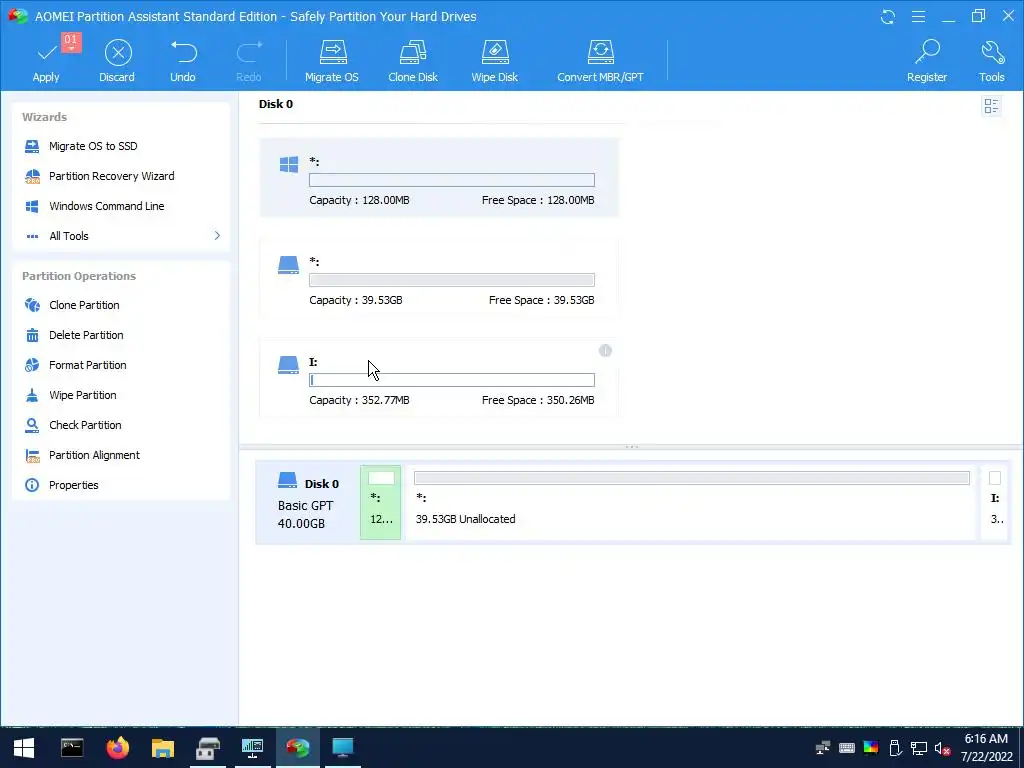Click the network tray icon
This screenshot has width=1024, height=768.
[919, 748]
